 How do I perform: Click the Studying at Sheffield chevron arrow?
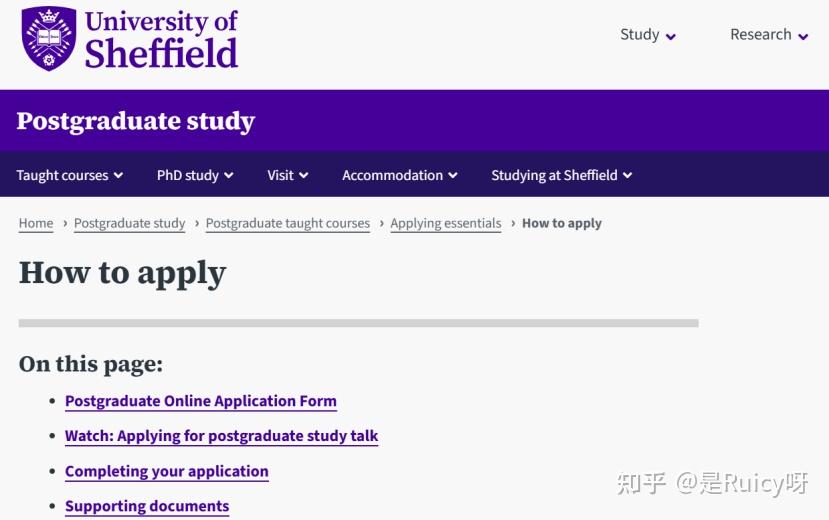[x=627, y=175]
